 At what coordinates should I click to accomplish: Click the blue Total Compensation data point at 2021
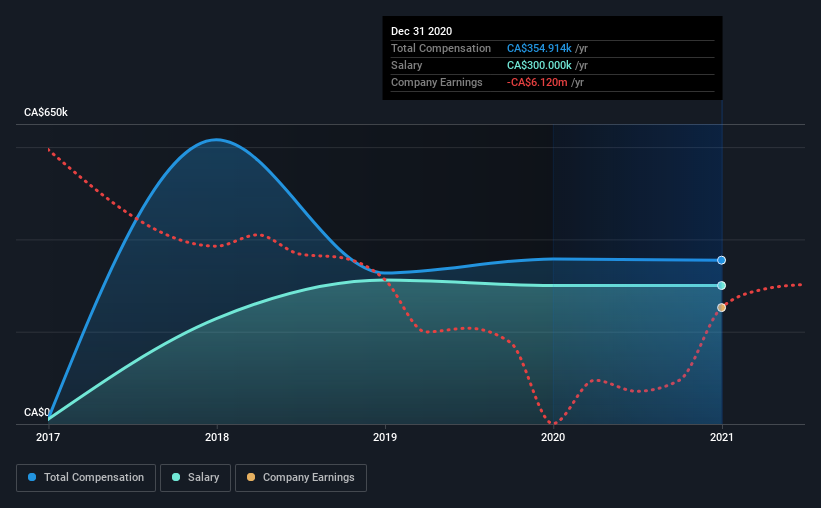[x=721, y=260]
